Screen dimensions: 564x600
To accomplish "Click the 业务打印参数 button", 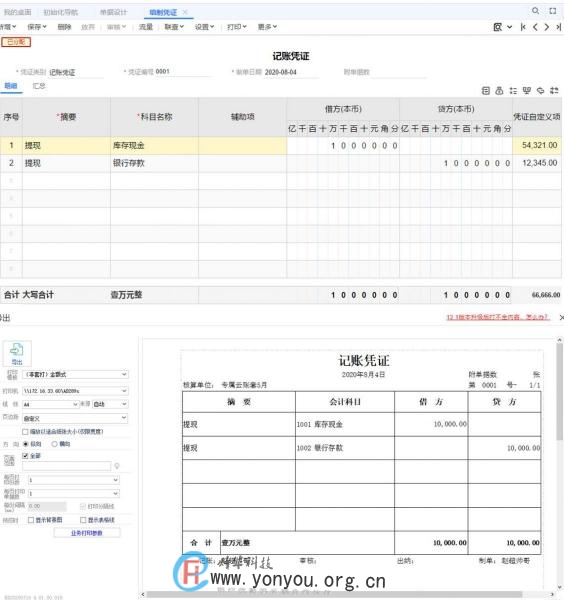I will (x=87, y=533).
